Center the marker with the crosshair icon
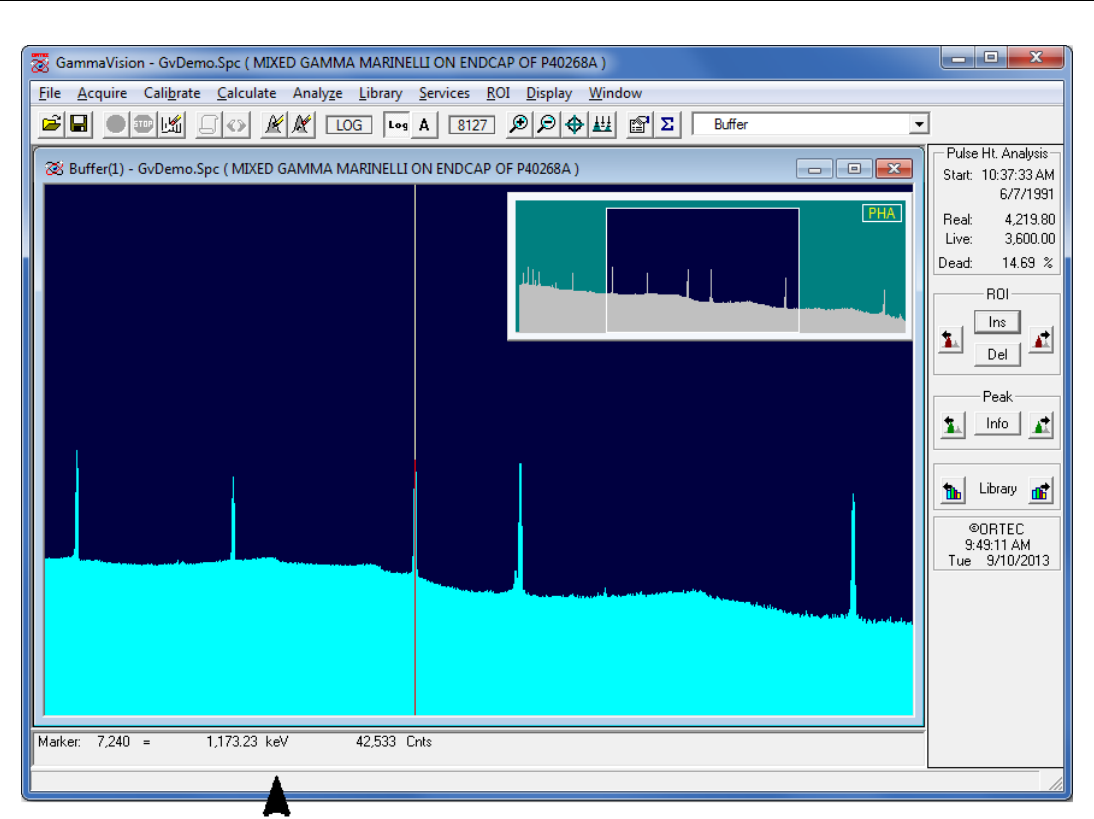Image resolution: width=1094 pixels, height=819 pixels. click(x=574, y=125)
